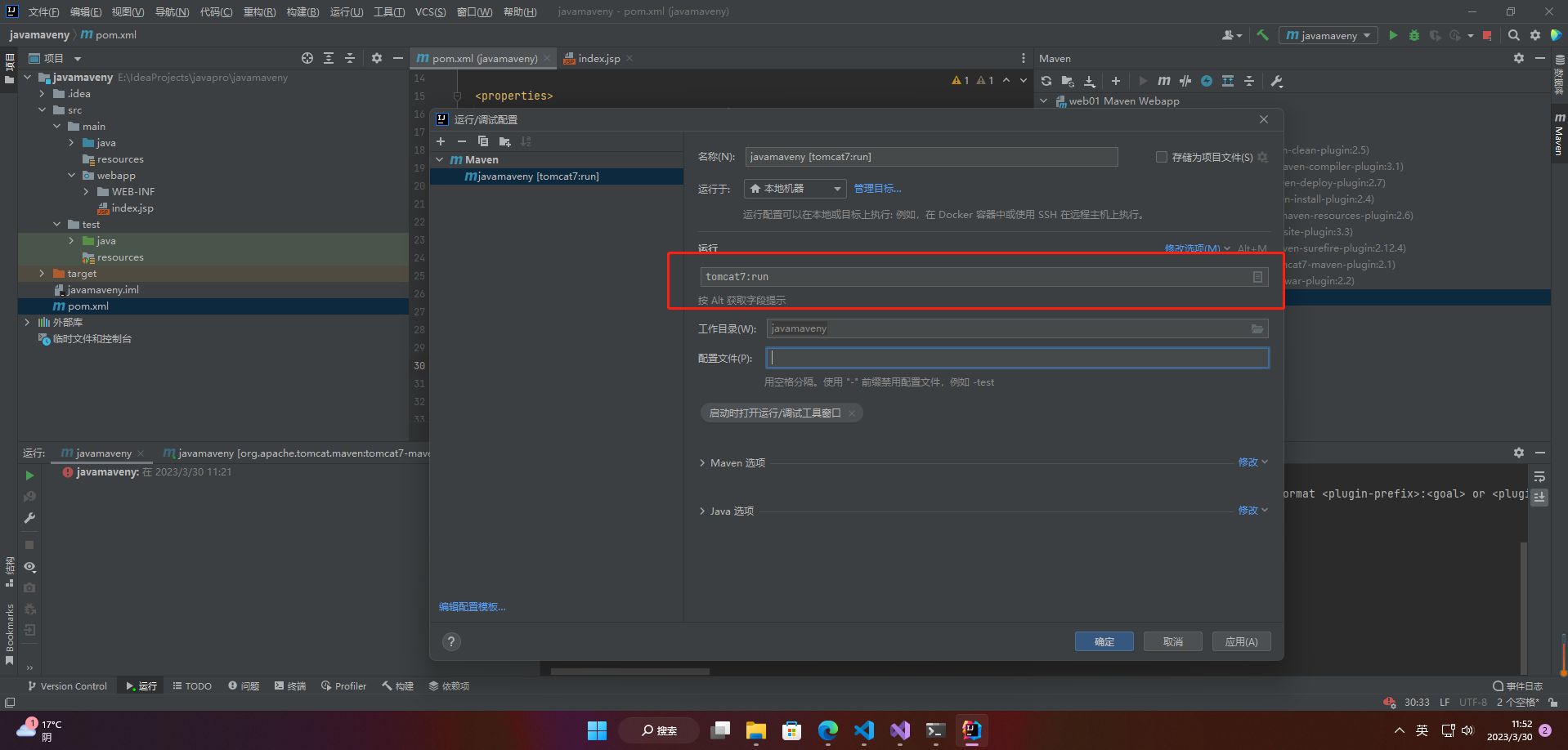Build the project with the hammer icon
This screenshot has width=1568, height=750.
click(x=1262, y=35)
